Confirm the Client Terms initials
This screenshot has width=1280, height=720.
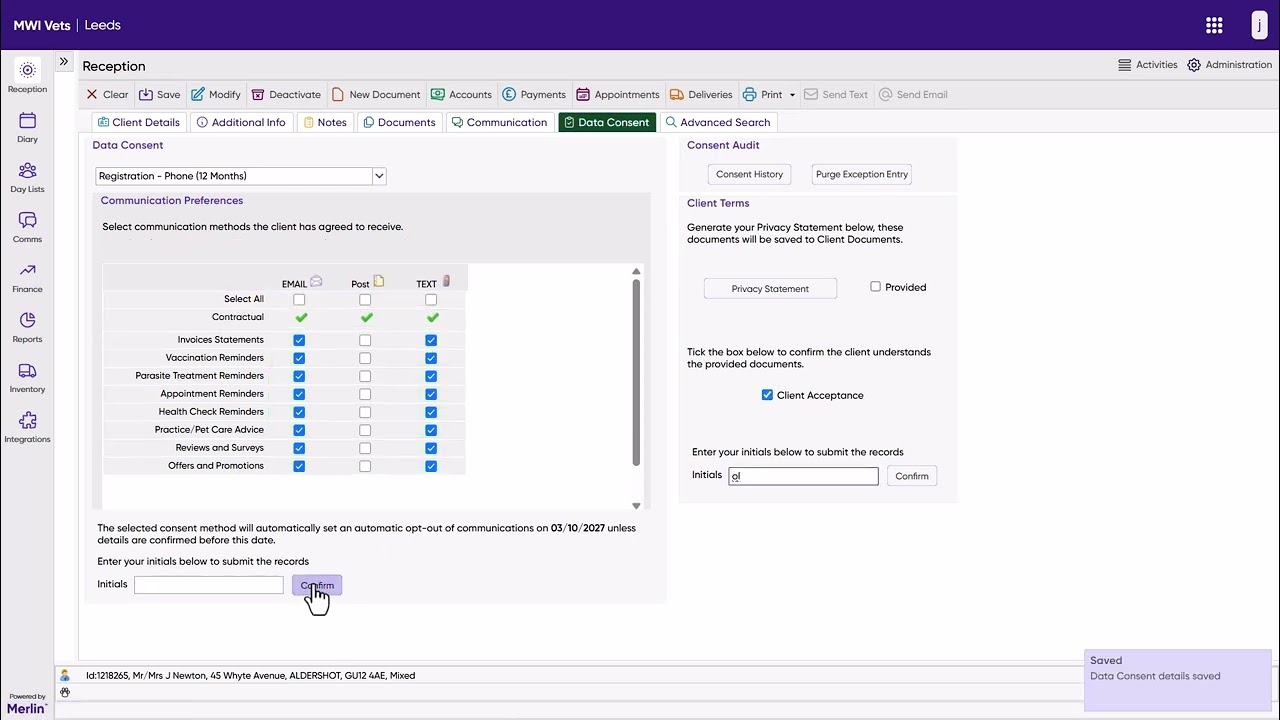coord(912,476)
